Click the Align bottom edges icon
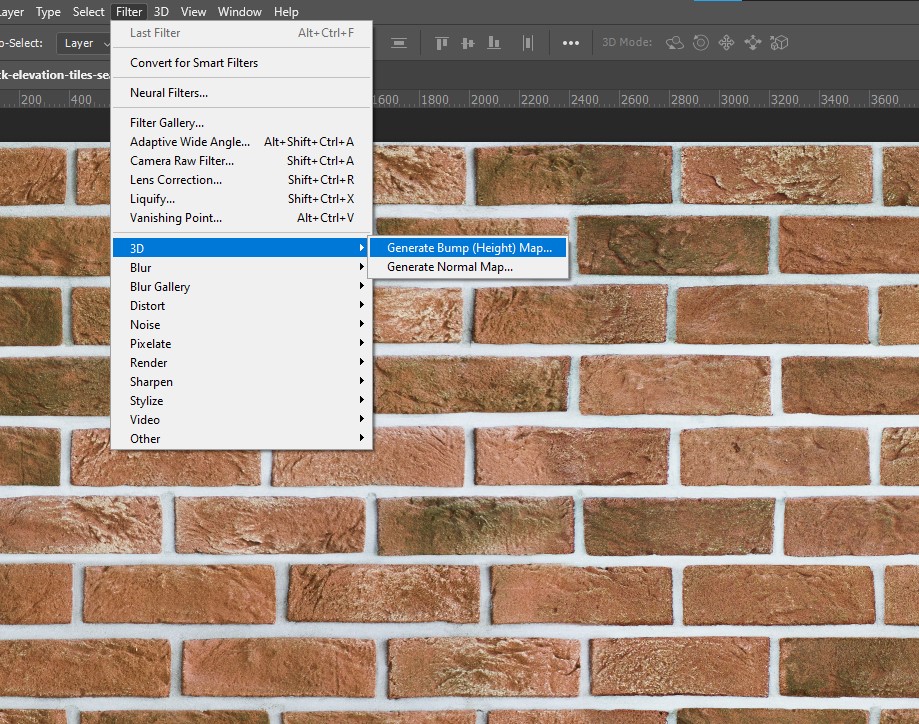 point(494,43)
